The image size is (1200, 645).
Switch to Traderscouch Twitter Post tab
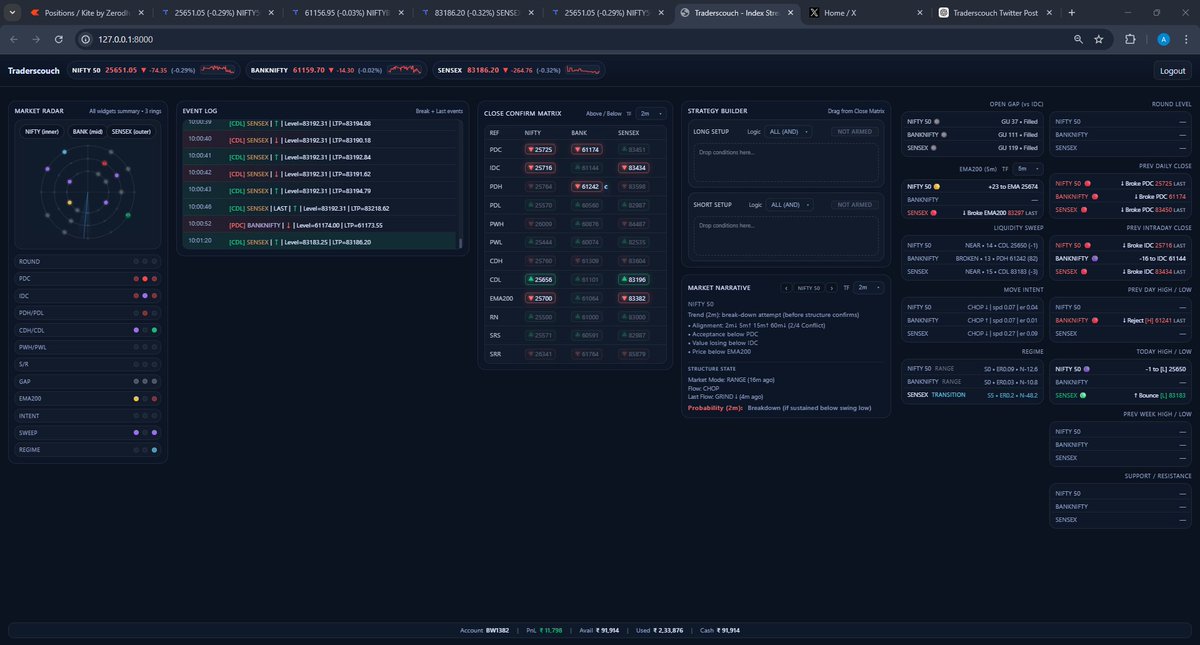(x=995, y=12)
